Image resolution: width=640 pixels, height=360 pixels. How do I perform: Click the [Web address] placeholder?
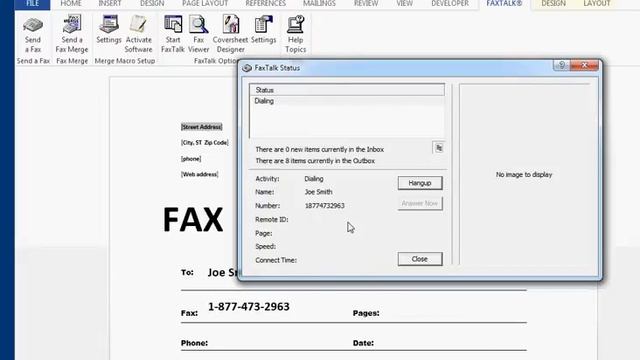pos(200,174)
